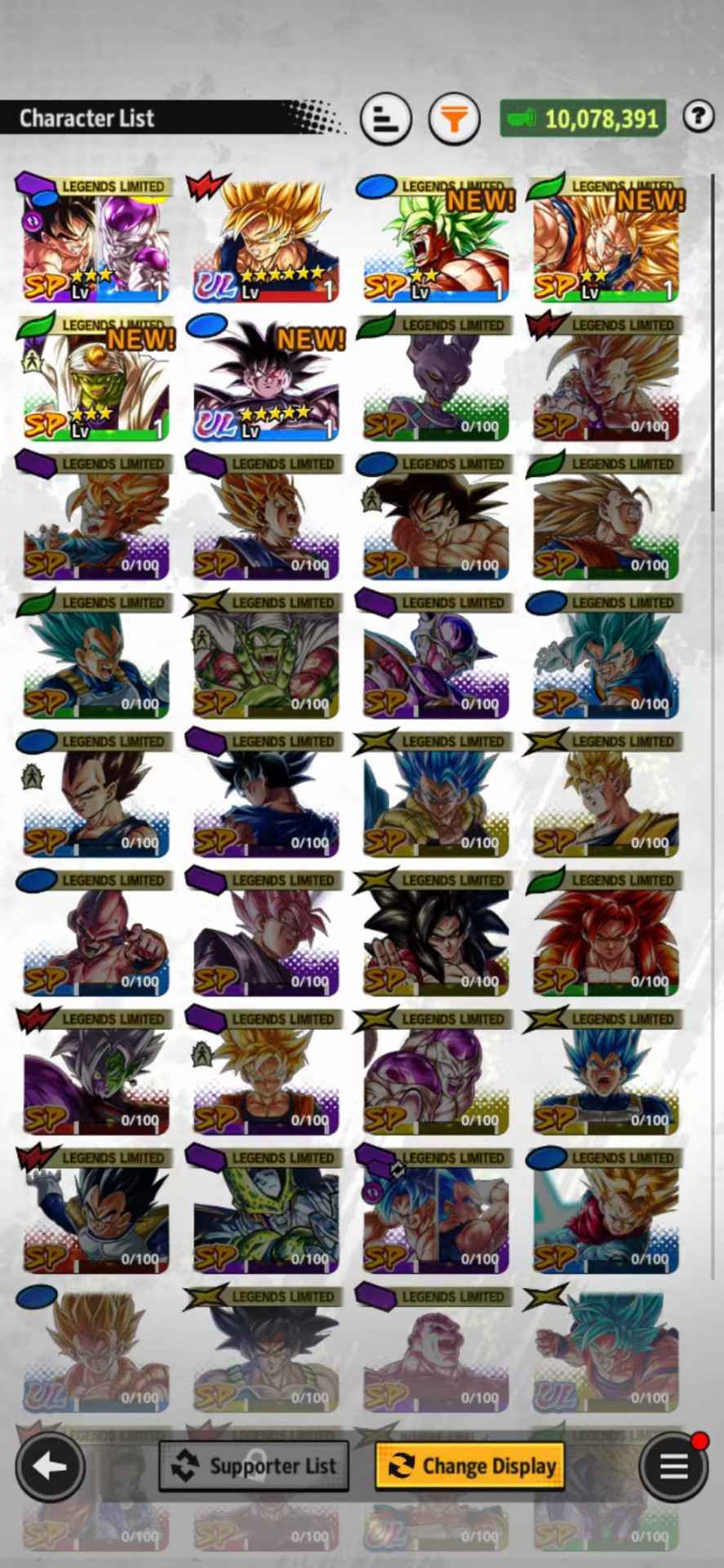Tap the green Zeni currency counter

[x=584, y=119]
